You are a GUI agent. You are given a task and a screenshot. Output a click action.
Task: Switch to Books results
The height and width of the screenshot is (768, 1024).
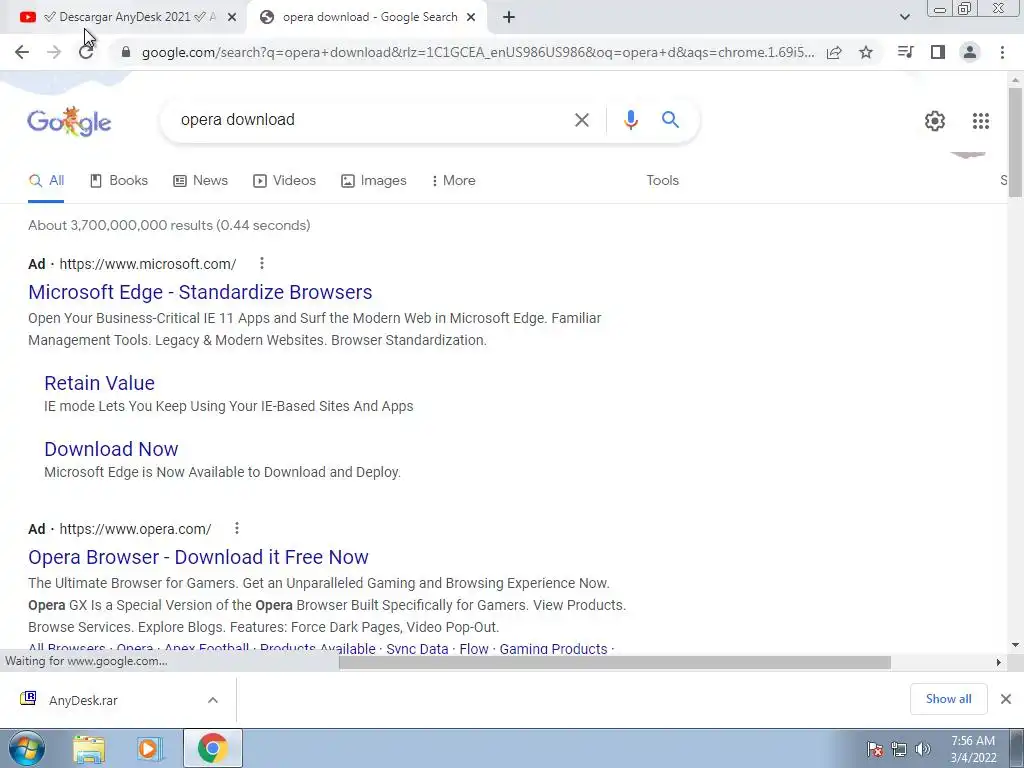click(119, 181)
